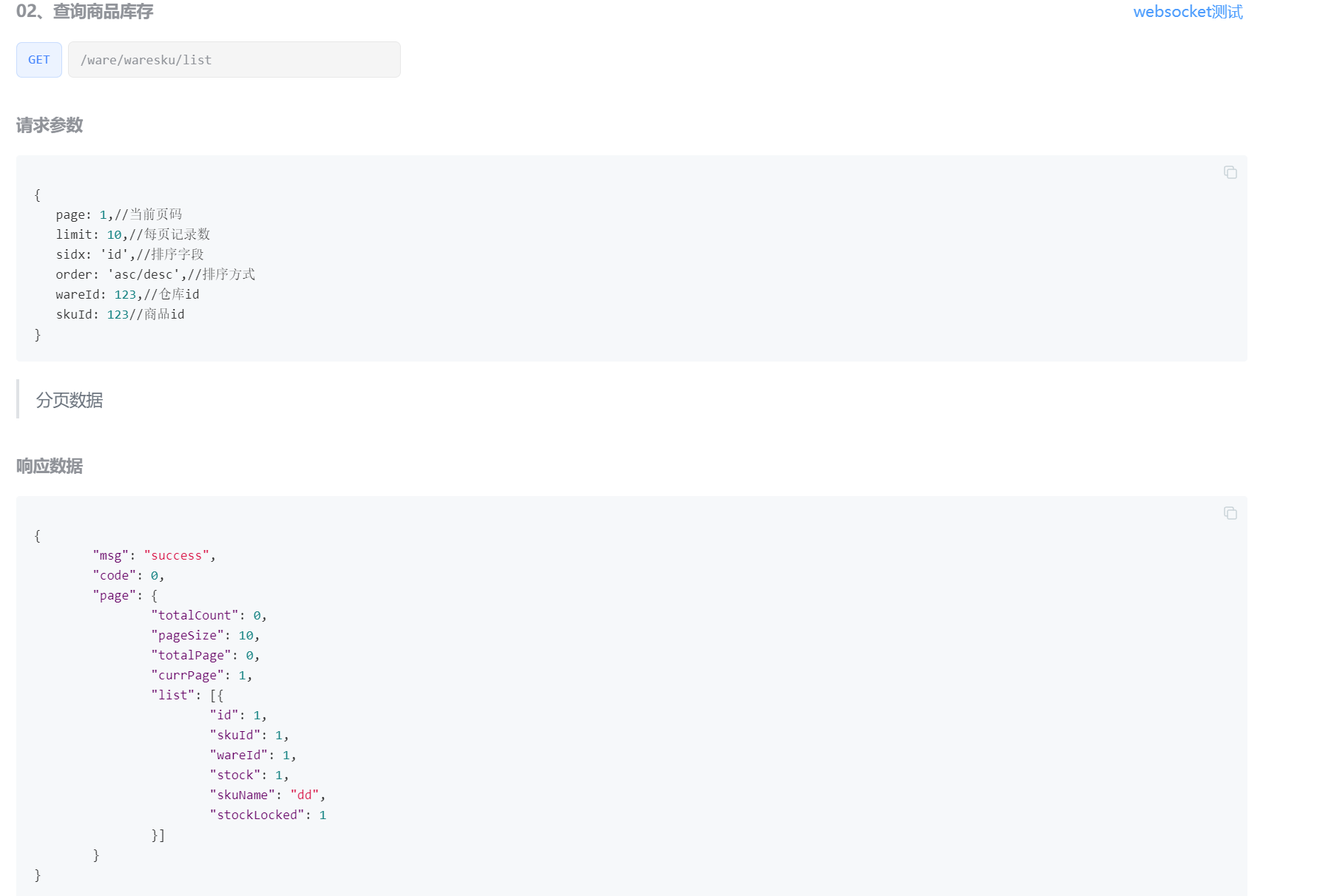Copy the response data code block
Viewport: 1317px width, 896px height.
[x=1230, y=513]
